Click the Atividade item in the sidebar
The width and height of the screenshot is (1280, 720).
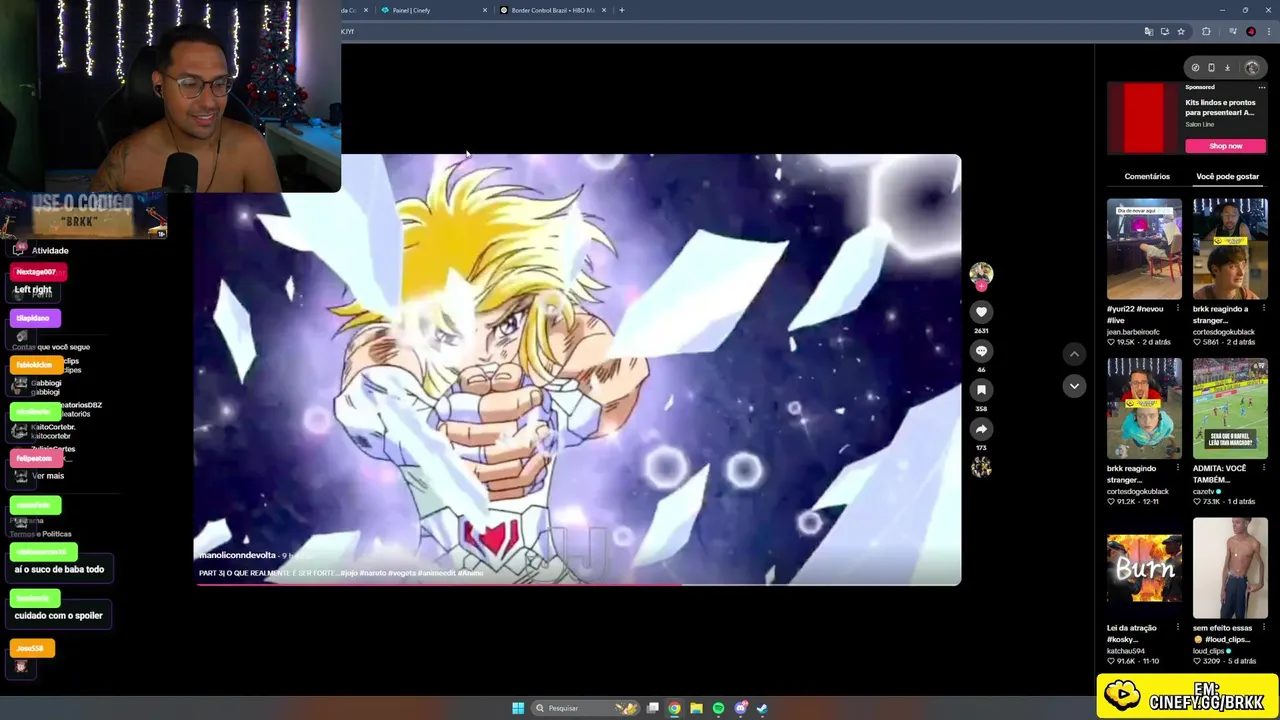[50, 251]
